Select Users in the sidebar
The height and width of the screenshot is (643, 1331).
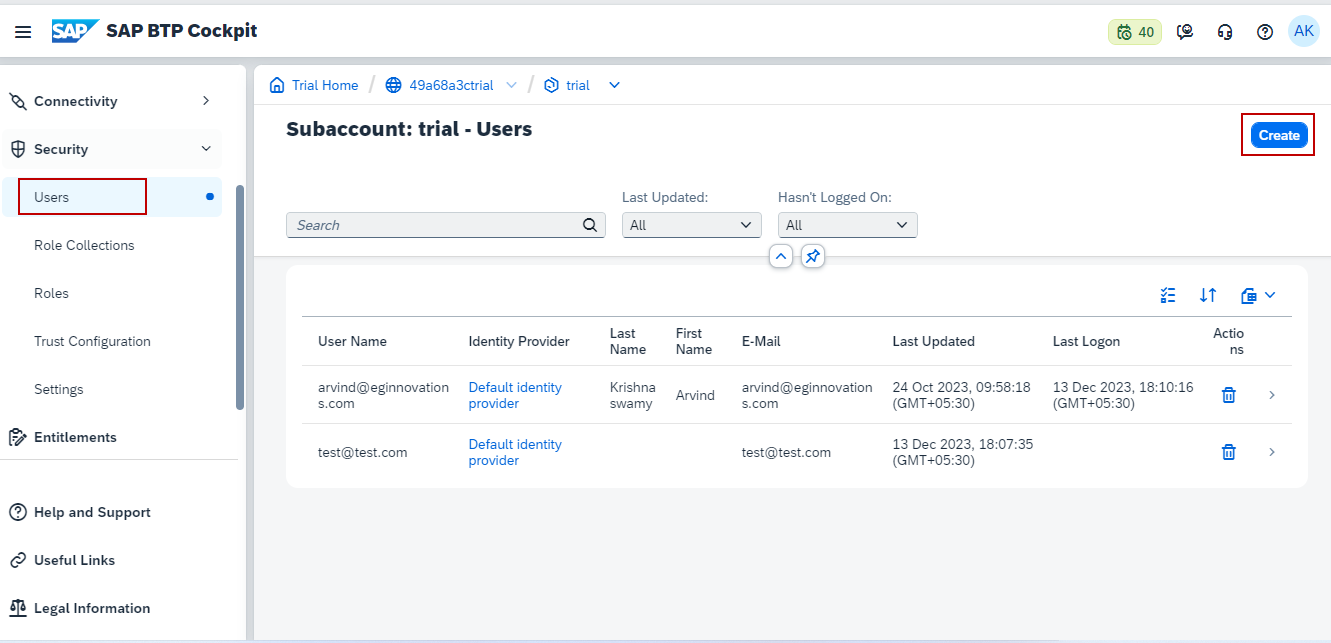coord(112,197)
